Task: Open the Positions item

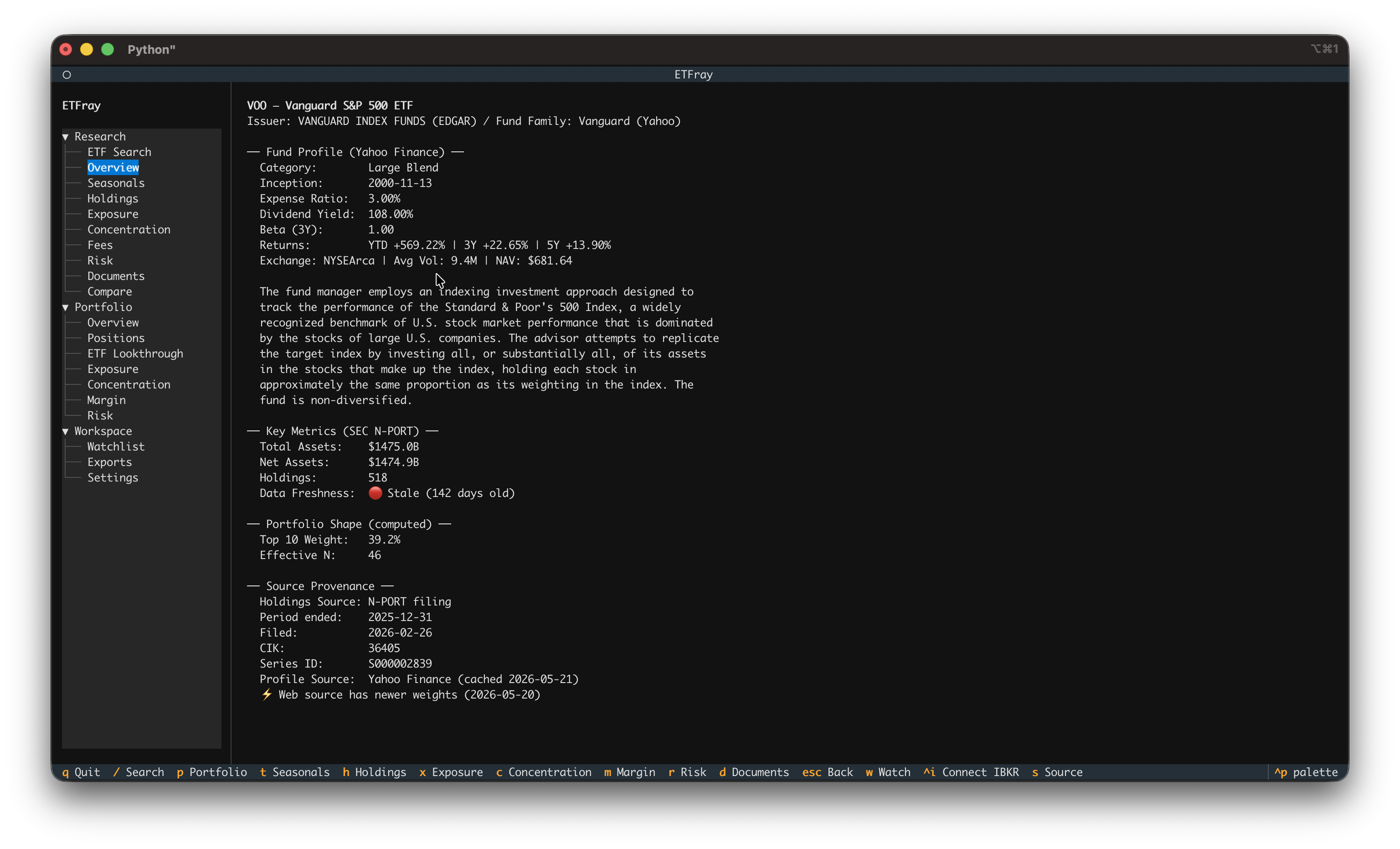Action: pyautogui.click(x=116, y=338)
